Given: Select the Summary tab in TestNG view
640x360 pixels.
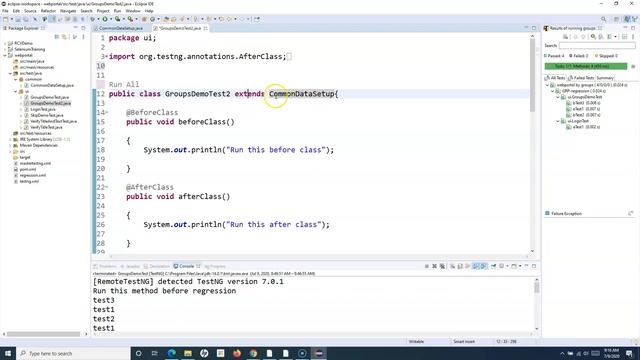Looking at the screenshot, I should pyautogui.click(x=605, y=78).
